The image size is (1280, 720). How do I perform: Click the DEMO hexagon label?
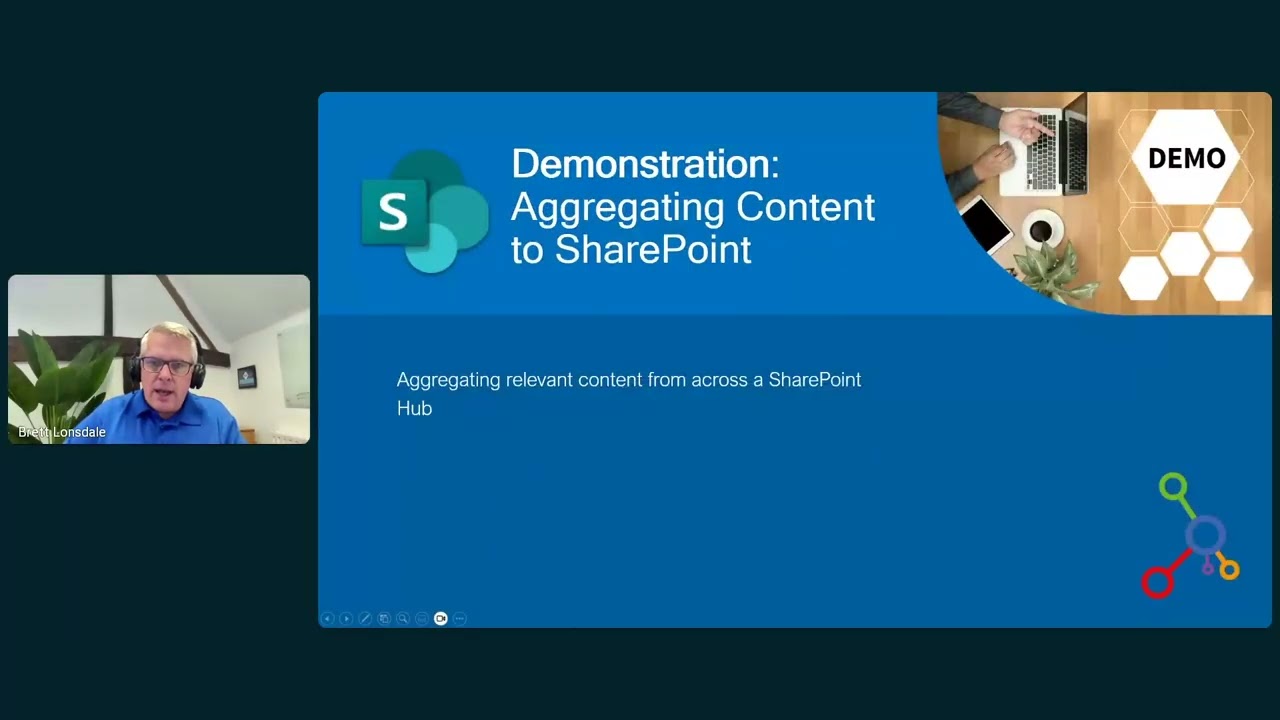[1186, 158]
